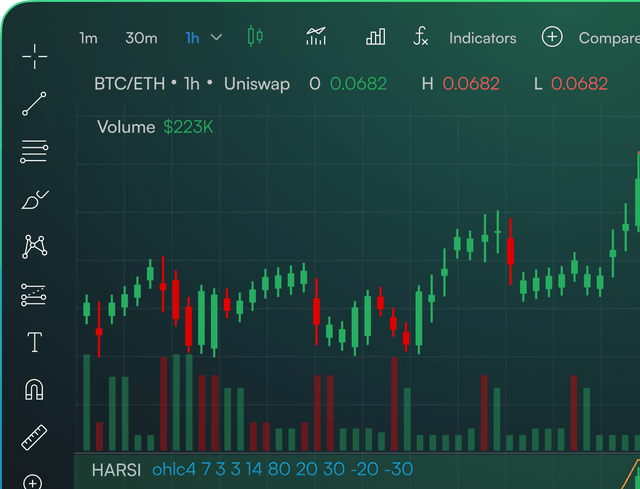Choose the horizontal lines Fibonacci tool
Screen dimensions: 640x489
34,151
